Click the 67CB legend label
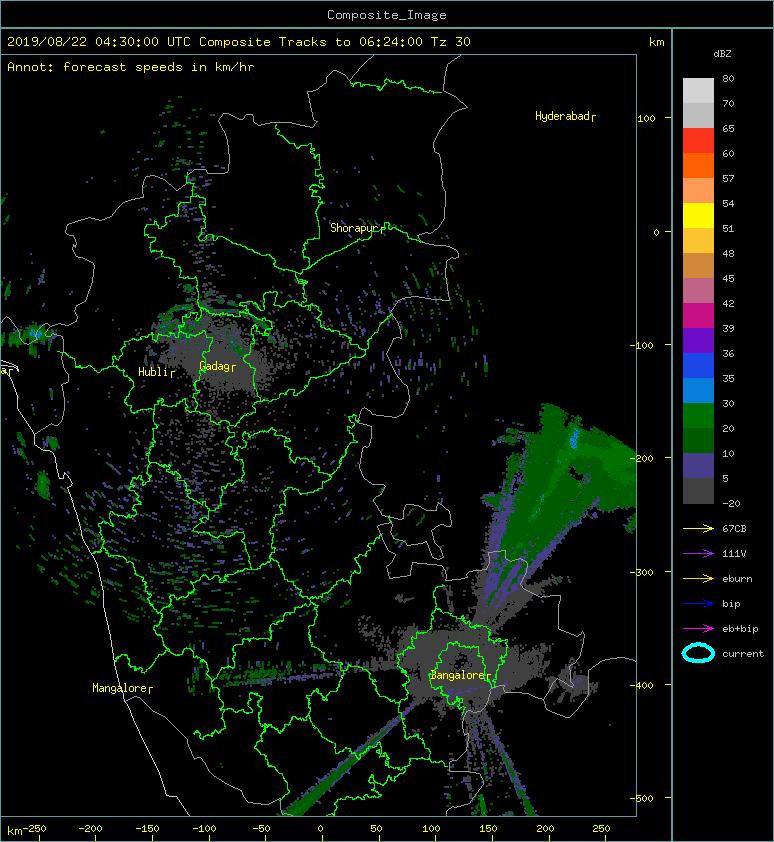The image size is (774, 842). tap(734, 528)
